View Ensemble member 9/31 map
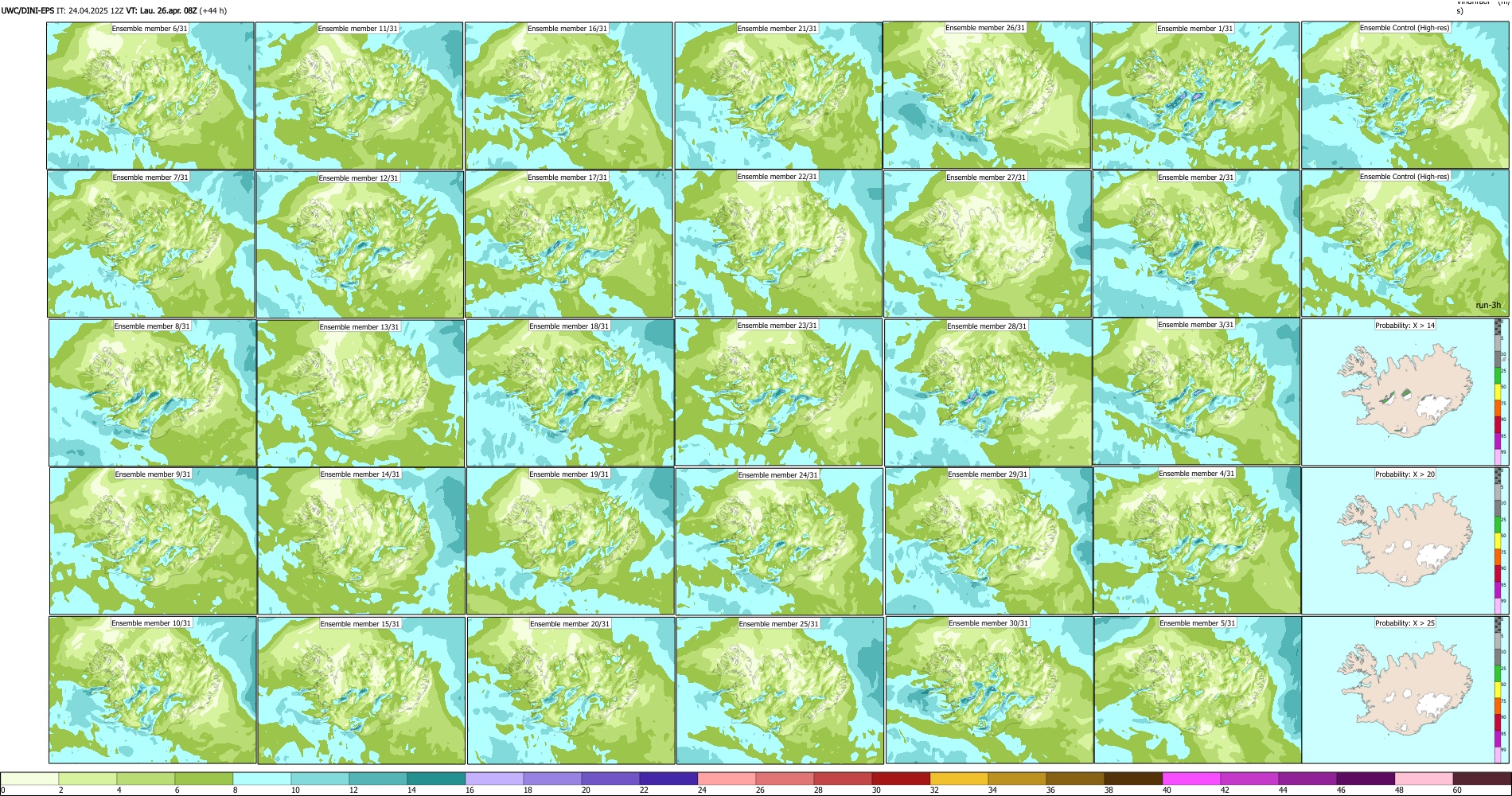This screenshot has width=1512, height=796. (154, 541)
